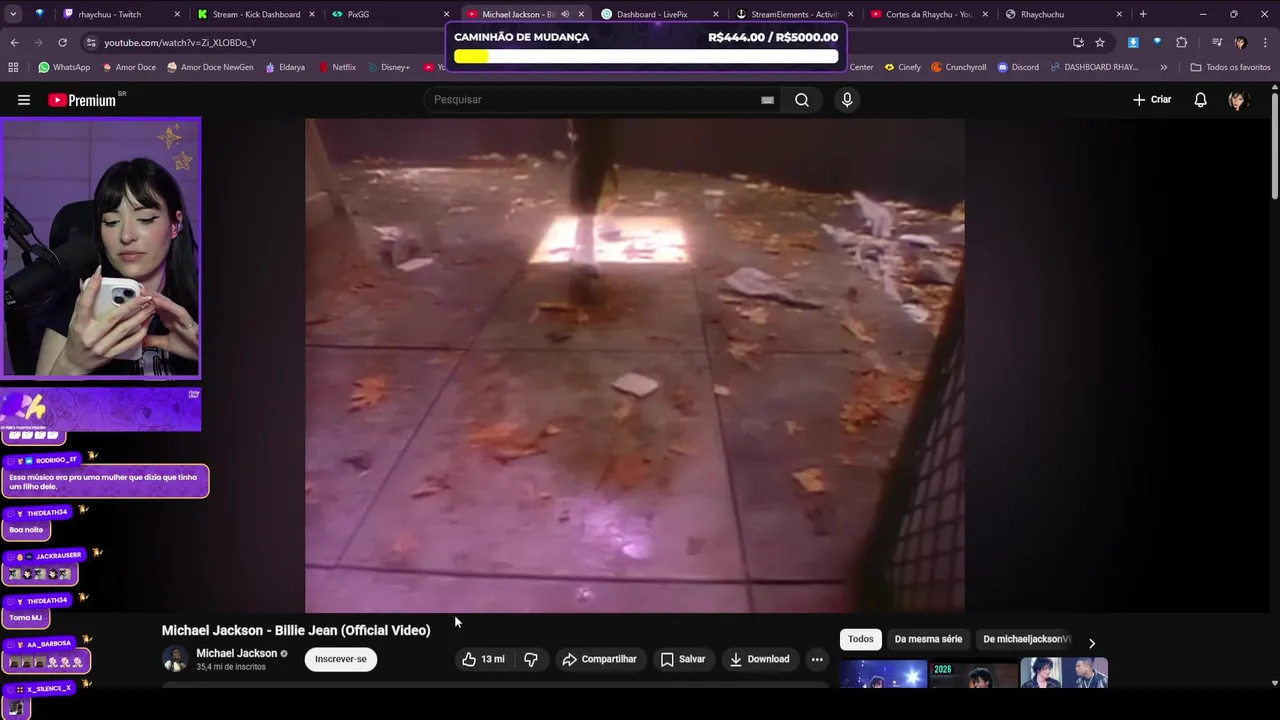
Task: Open the Netflix bookmark
Action: [x=337, y=67]
